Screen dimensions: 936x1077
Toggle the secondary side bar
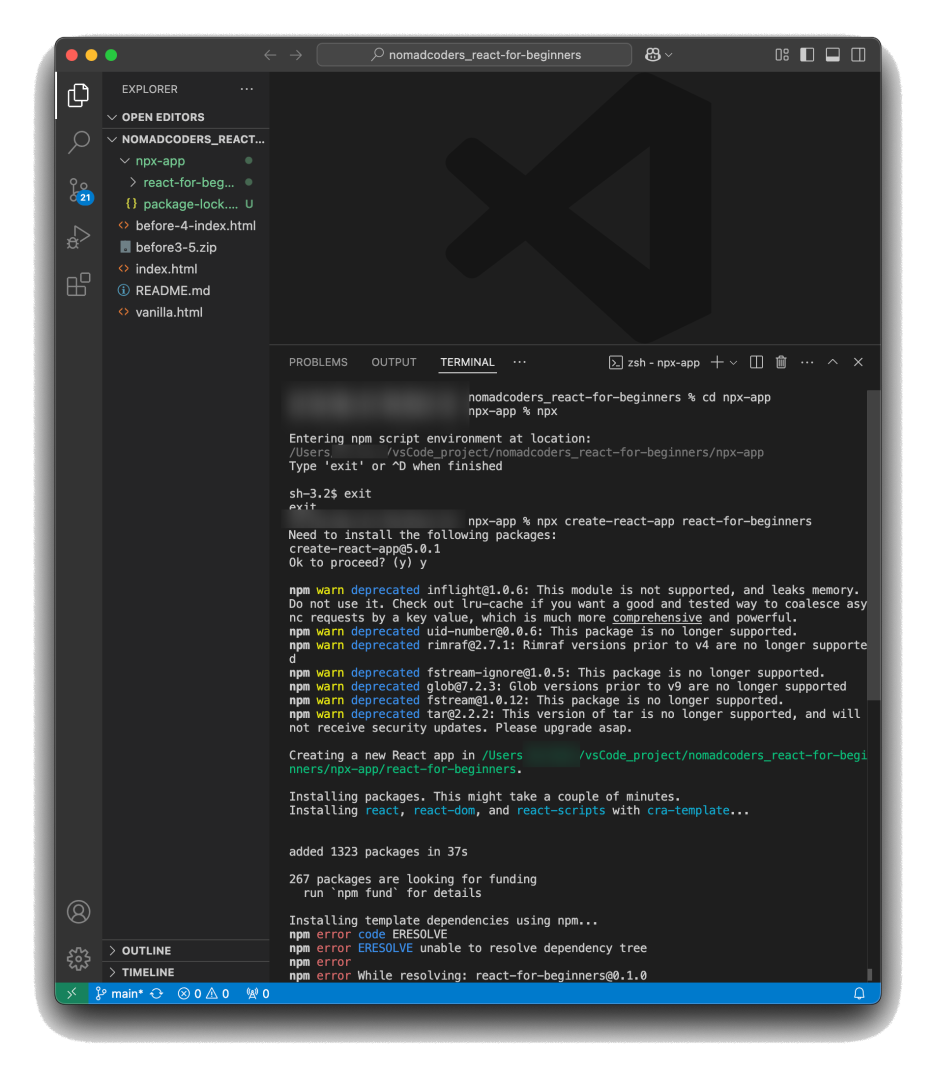[858, 55]
